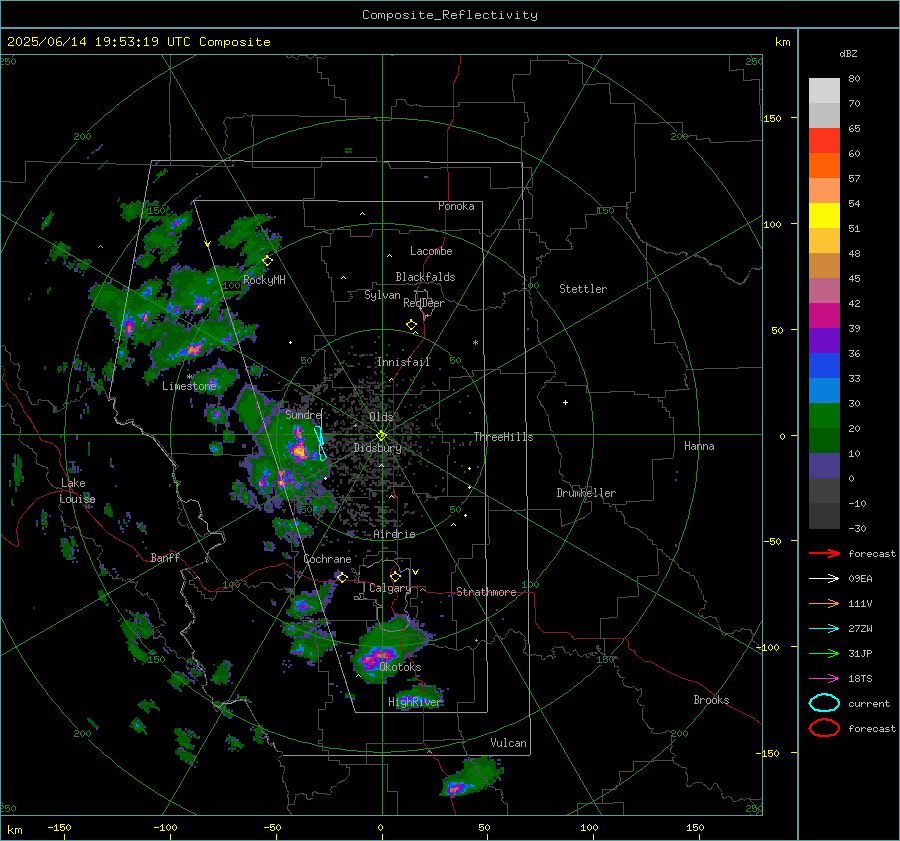900x841 pixels.
Task: Click the light gray 80 dBZ swatch
Action: 824,90
